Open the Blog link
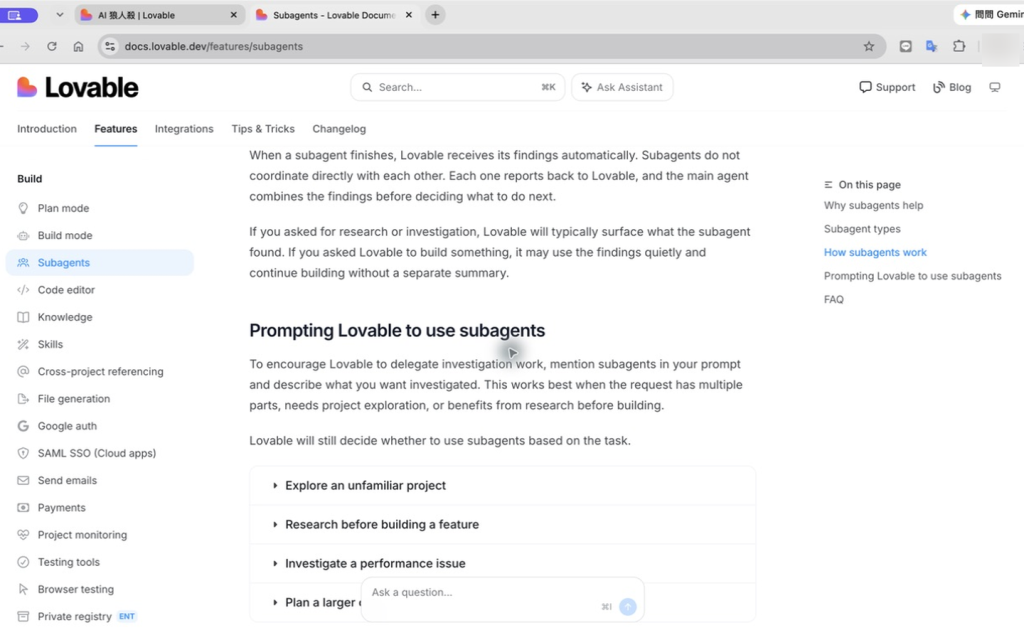The height and width of the screenshot is (640, 1024). (952, 88)
